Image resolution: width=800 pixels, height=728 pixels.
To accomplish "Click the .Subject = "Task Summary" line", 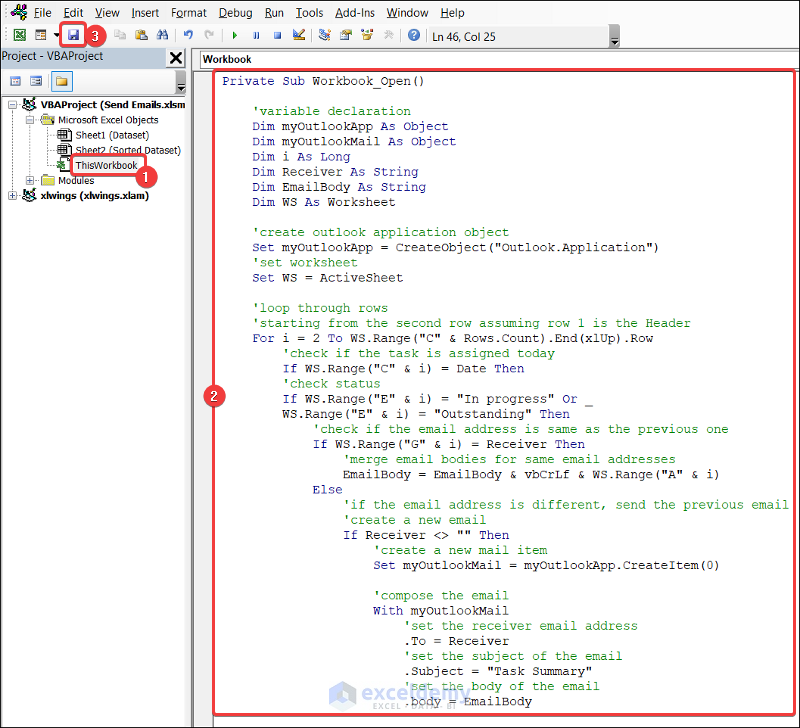I will coord(498,671).
